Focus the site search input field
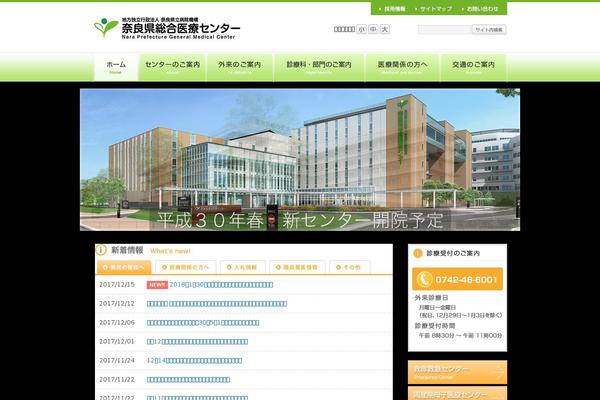Image resolution: width=600 pixels, height=400 pixels. pos(445,29)
